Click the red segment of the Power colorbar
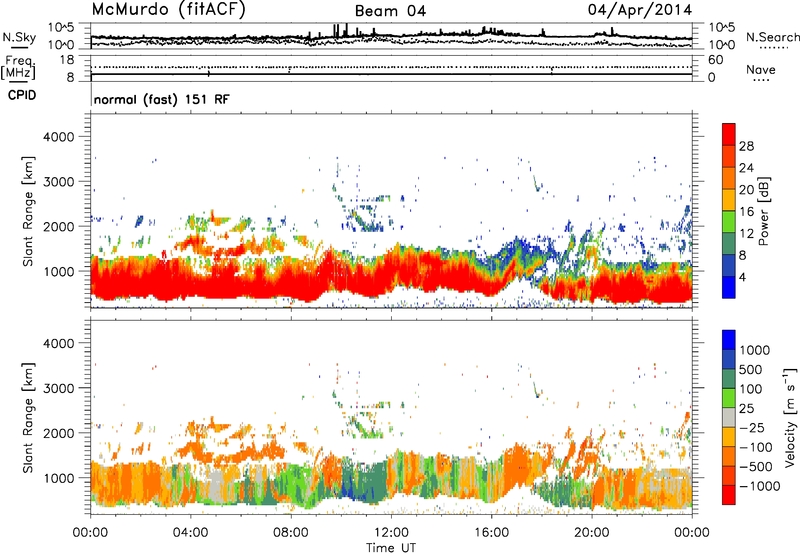Viewport: 800px width, 554px height. tap(729, 134)
